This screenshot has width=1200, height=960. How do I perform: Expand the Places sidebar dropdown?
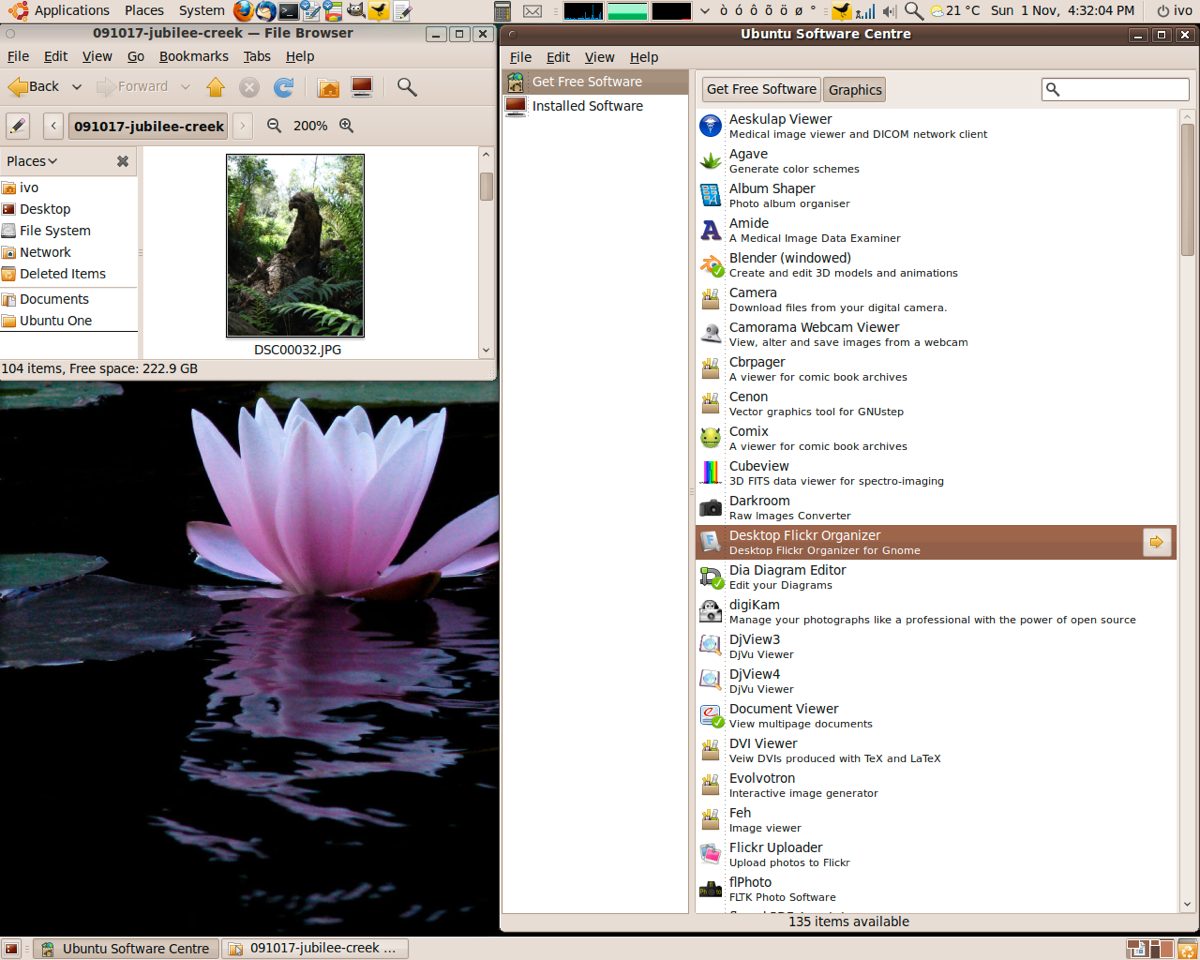point(32,161)
